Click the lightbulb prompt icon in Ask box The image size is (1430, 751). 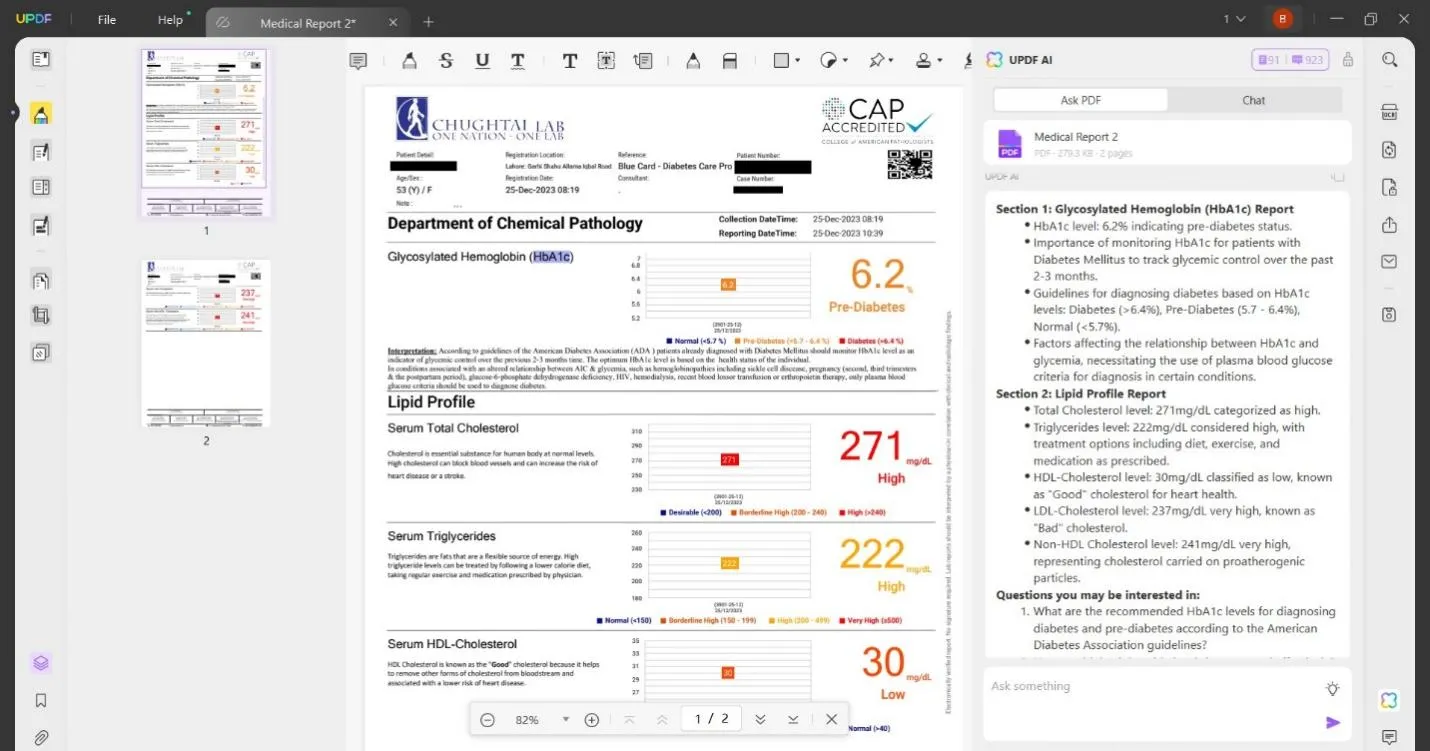[x=1332, y=688]
